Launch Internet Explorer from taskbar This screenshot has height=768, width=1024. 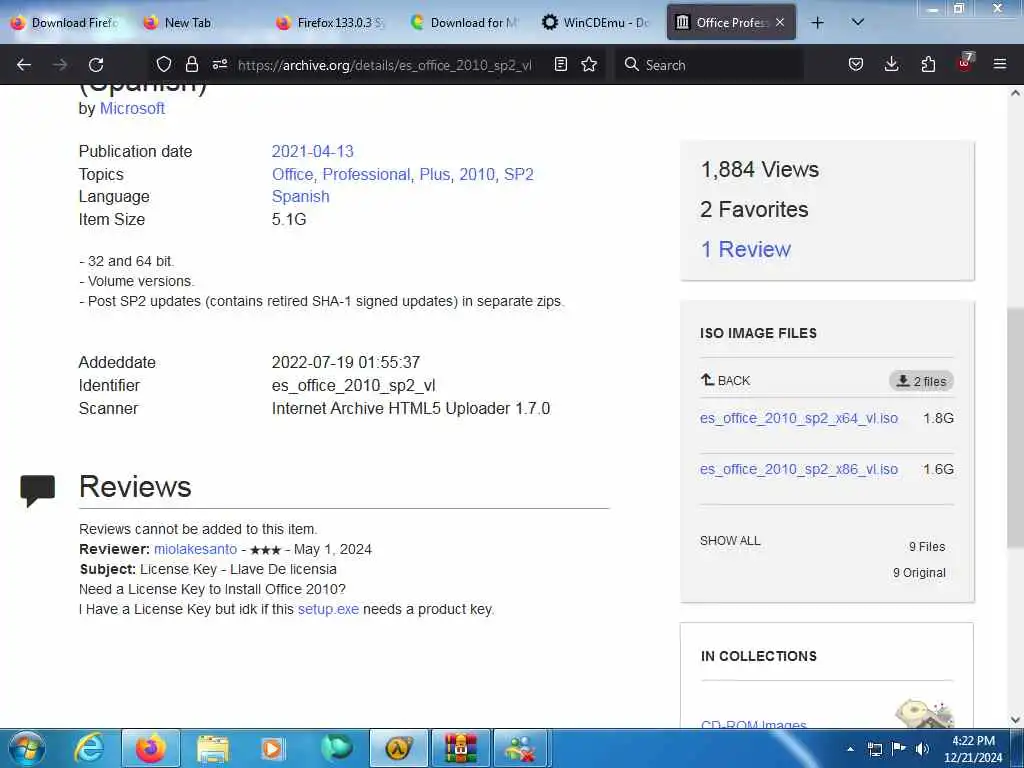pyautogui.click(x=89, y=748)
